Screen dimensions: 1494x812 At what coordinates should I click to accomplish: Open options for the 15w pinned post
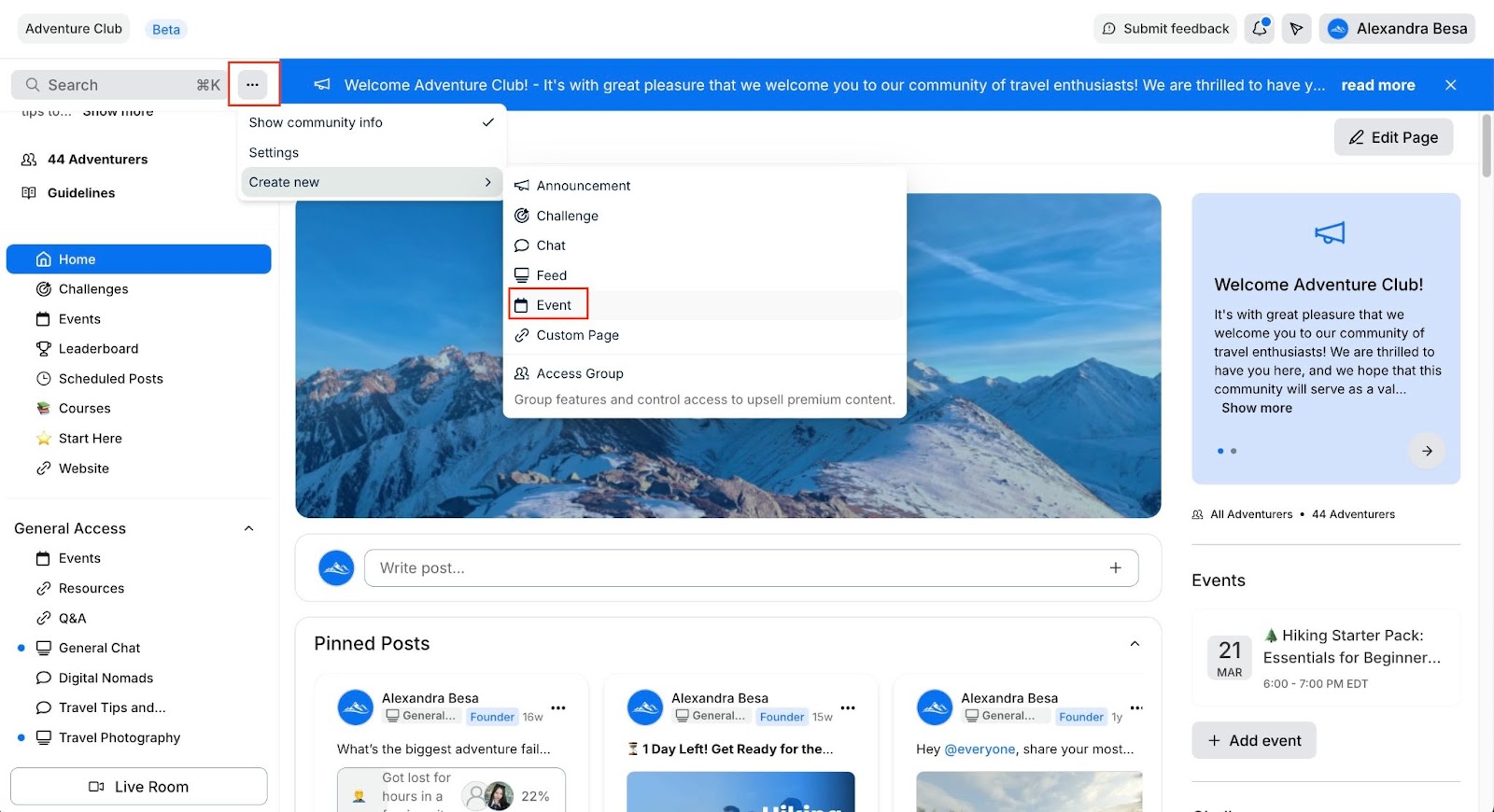click(848, 707)
